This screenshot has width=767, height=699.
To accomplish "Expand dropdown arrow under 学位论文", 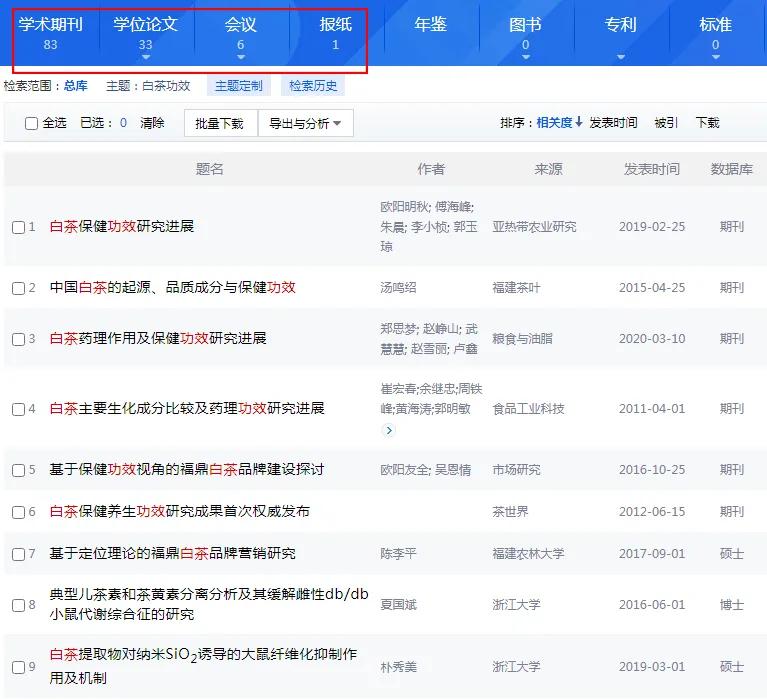I will pos(145,57).
